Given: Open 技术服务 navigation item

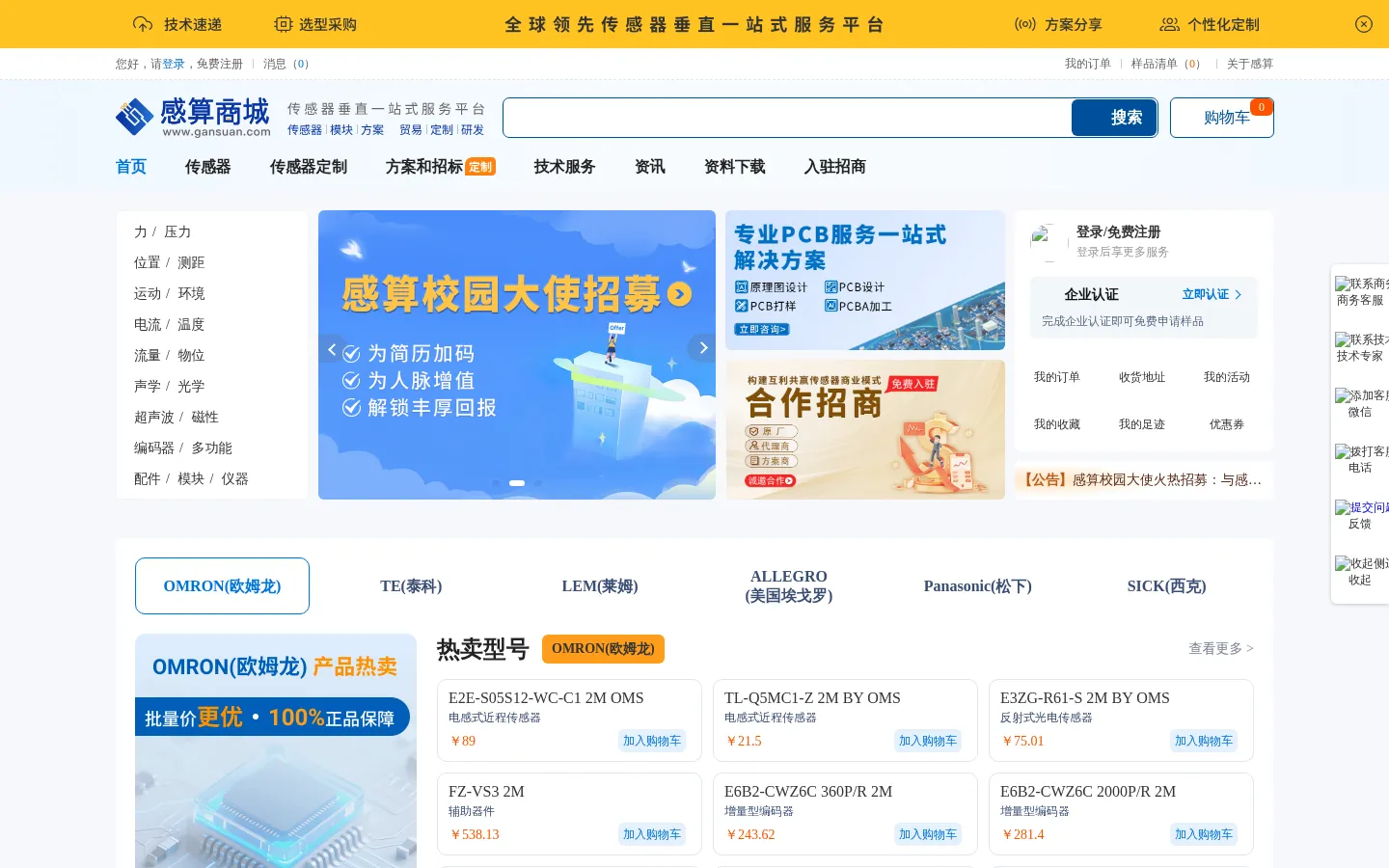Looking at the screenshot, I should pyautogui.click(x=565, y=167).
